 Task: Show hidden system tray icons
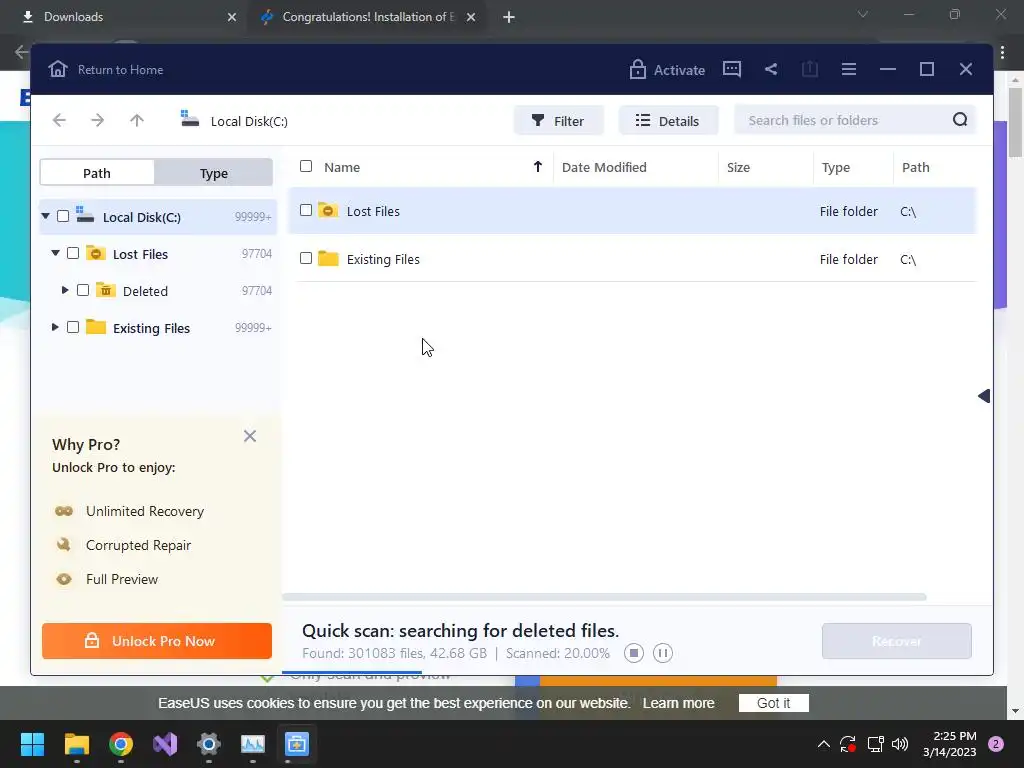point(824,744)
